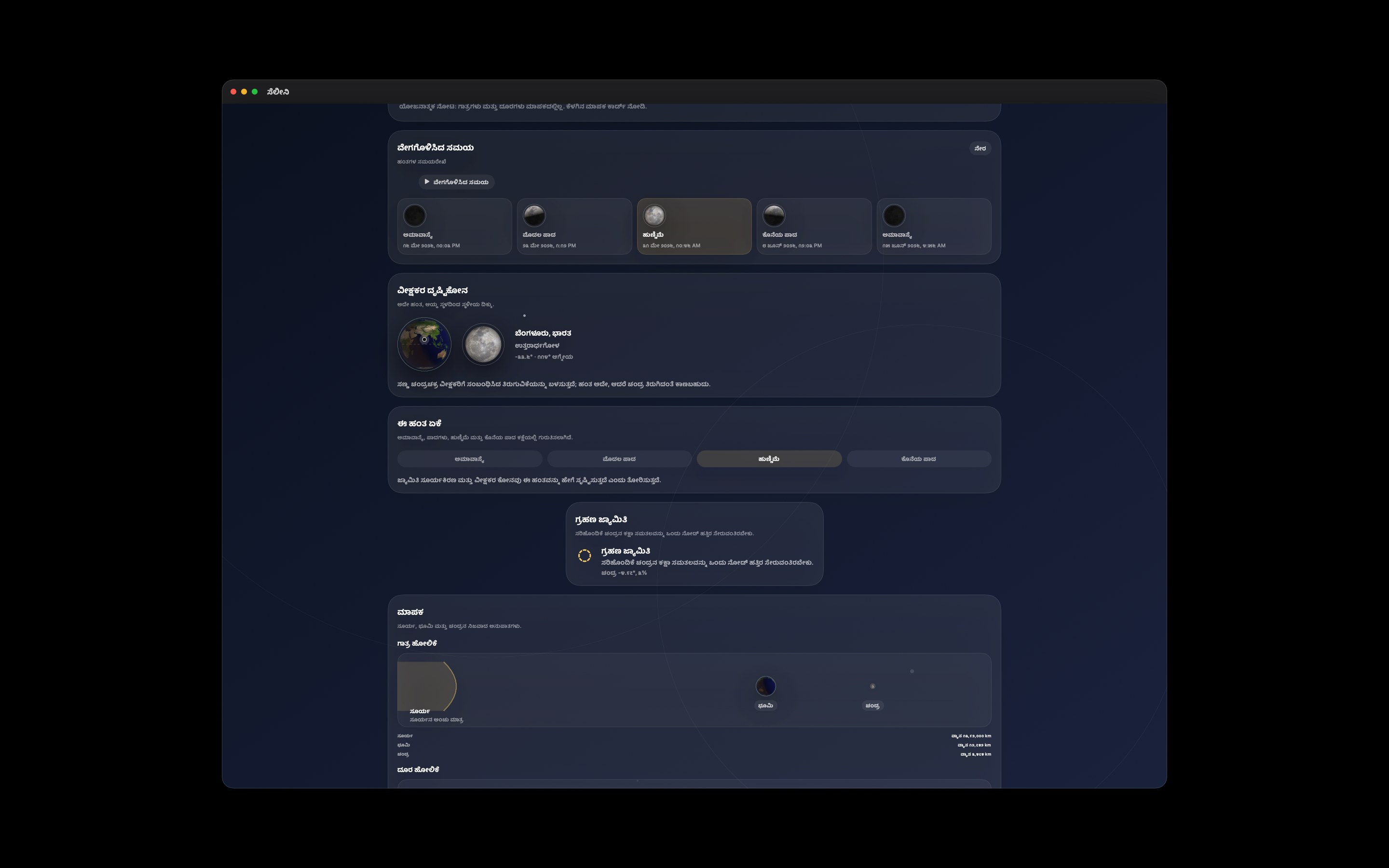Click the location marker ring on the globe

424,339
